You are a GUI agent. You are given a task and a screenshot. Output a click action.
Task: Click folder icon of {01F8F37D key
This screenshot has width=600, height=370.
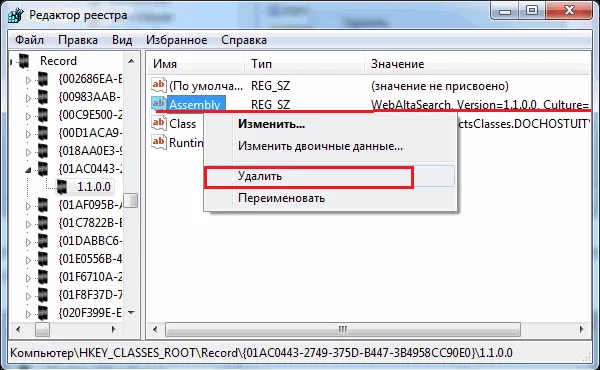pyautogui.click(x=43, y=295)
